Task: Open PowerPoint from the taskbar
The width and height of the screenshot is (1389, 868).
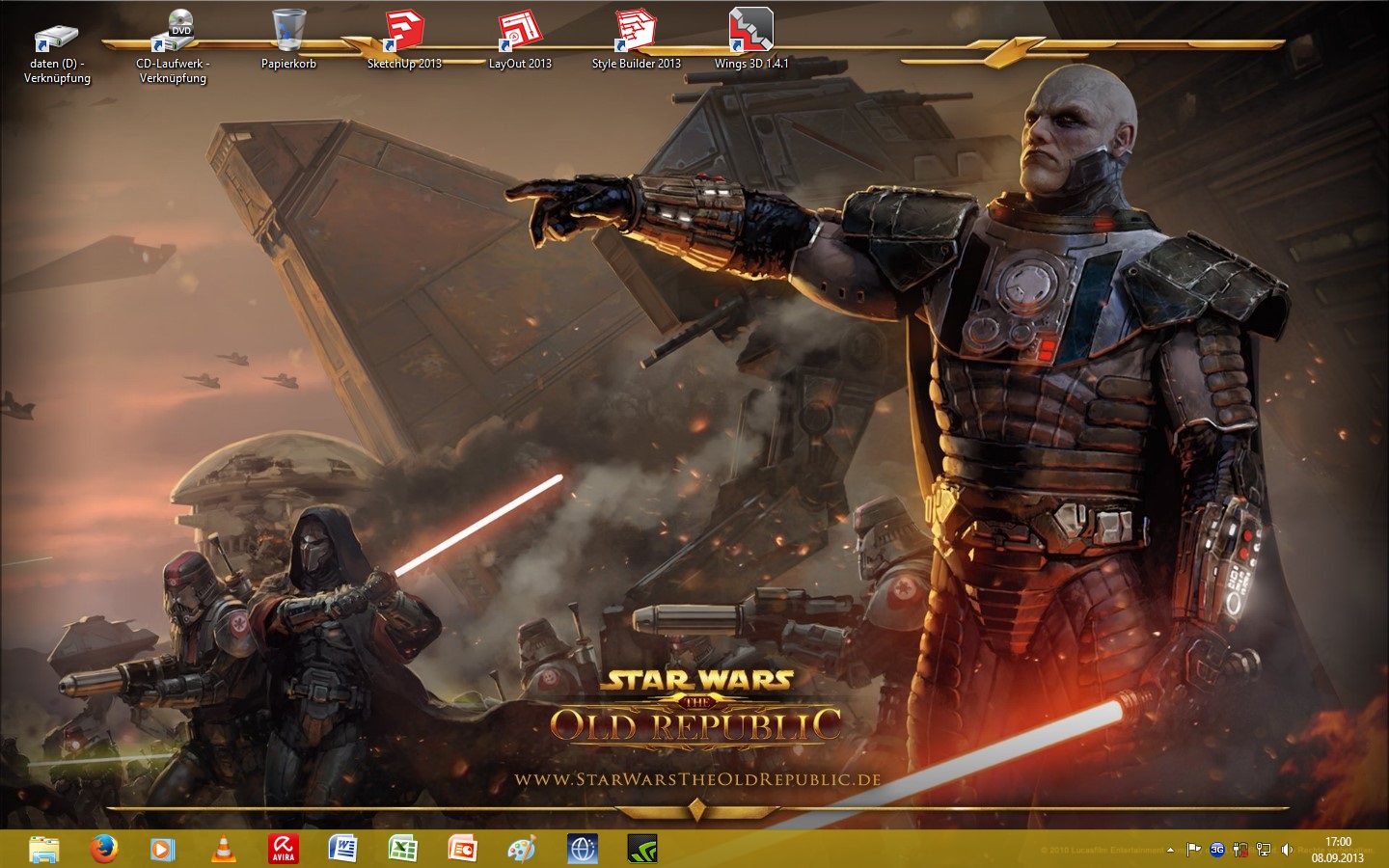Action: (x=462, y=849)
